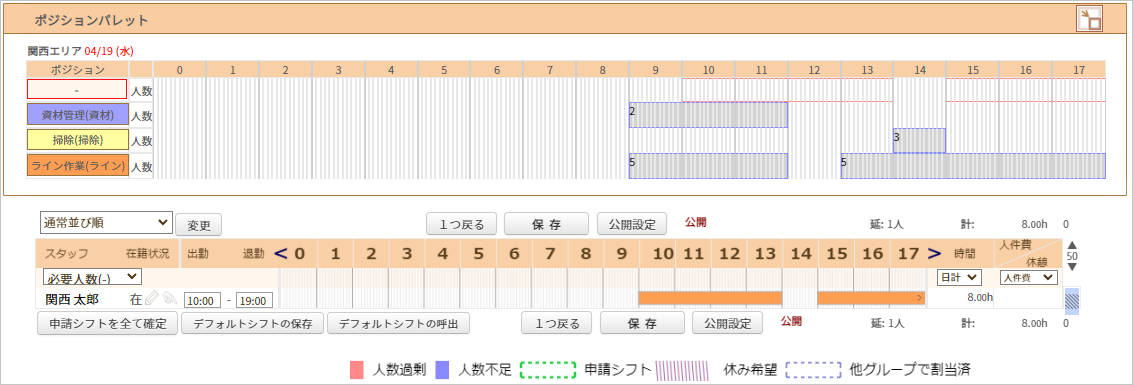Select 掃除(掃除) yellow position
The height and width of the screenshot is (385, 1133).
77,139
